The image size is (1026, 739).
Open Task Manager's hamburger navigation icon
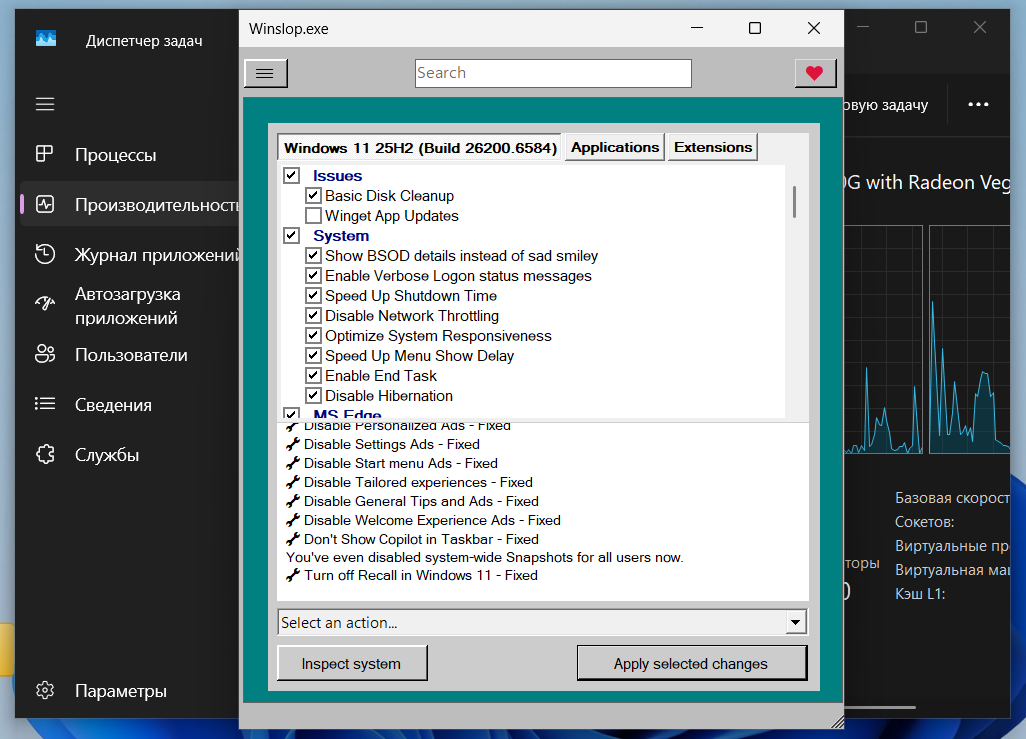tap(45, 104)
